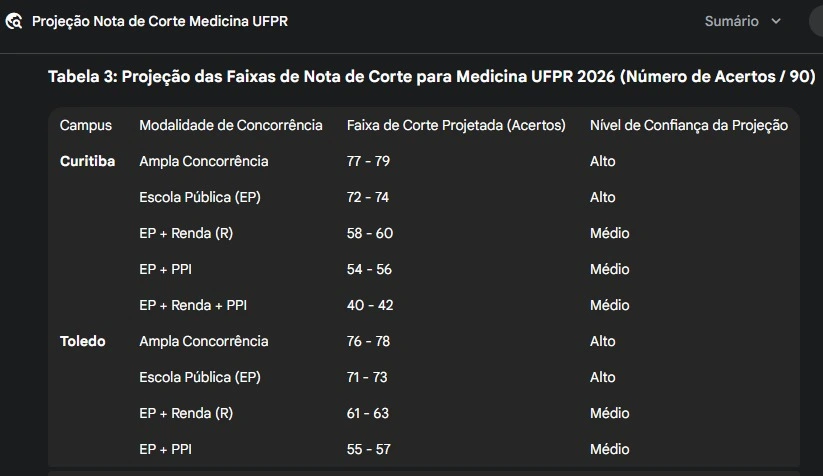Click the 58 - 60 cutoff range cell
Screen dimensions: 823x476
point(370,233)
